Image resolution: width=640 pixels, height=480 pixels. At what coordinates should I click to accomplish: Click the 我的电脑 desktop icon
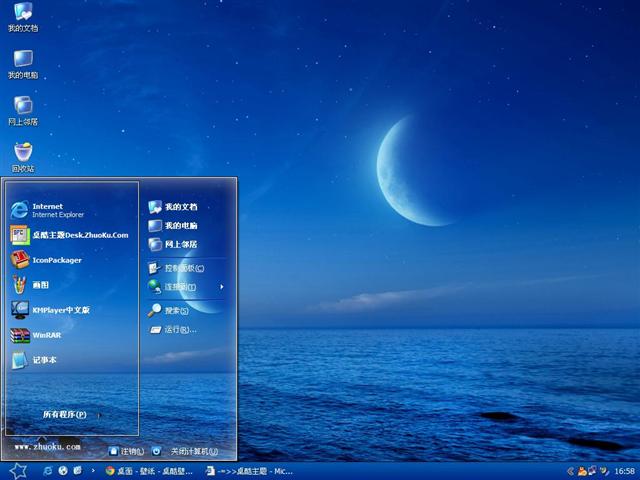tap(22, 63)
